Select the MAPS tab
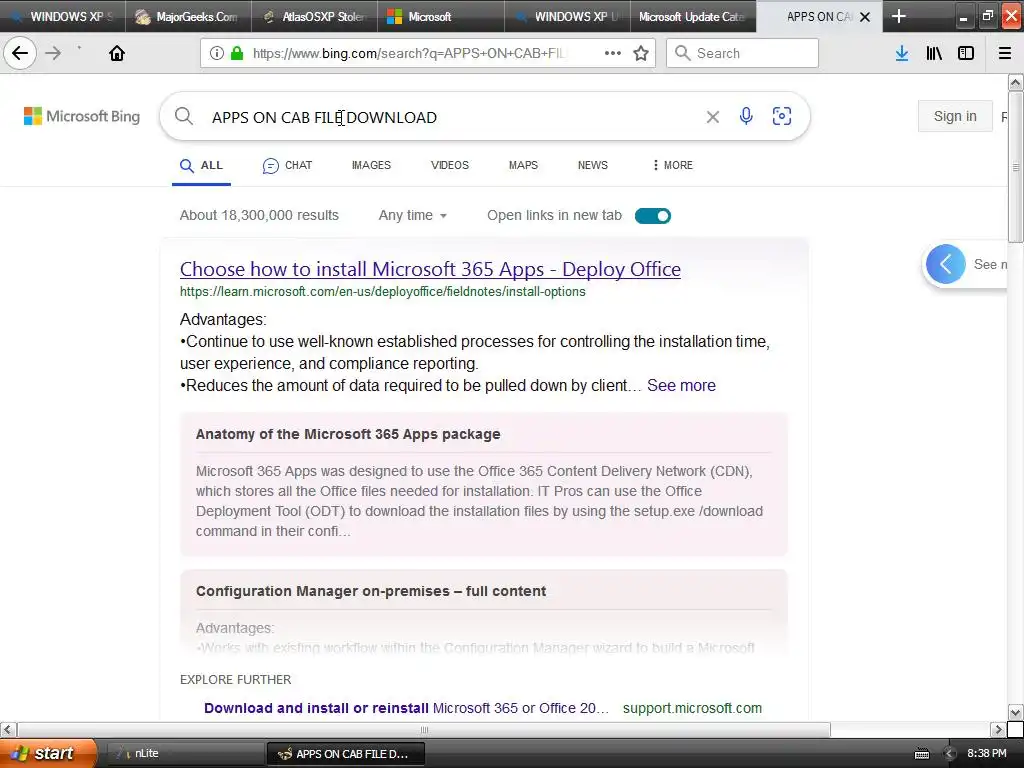 coord(523,165)
